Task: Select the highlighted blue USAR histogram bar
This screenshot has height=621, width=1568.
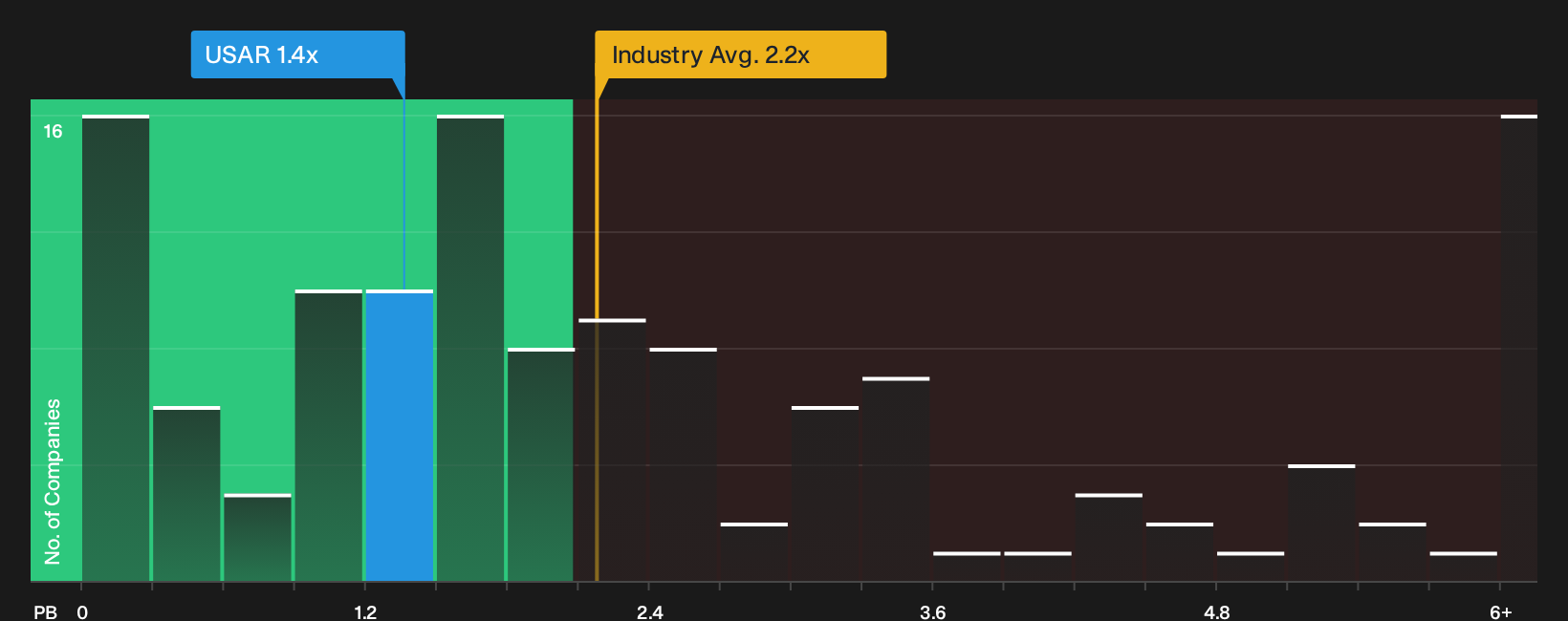Action: click(400, 436)
